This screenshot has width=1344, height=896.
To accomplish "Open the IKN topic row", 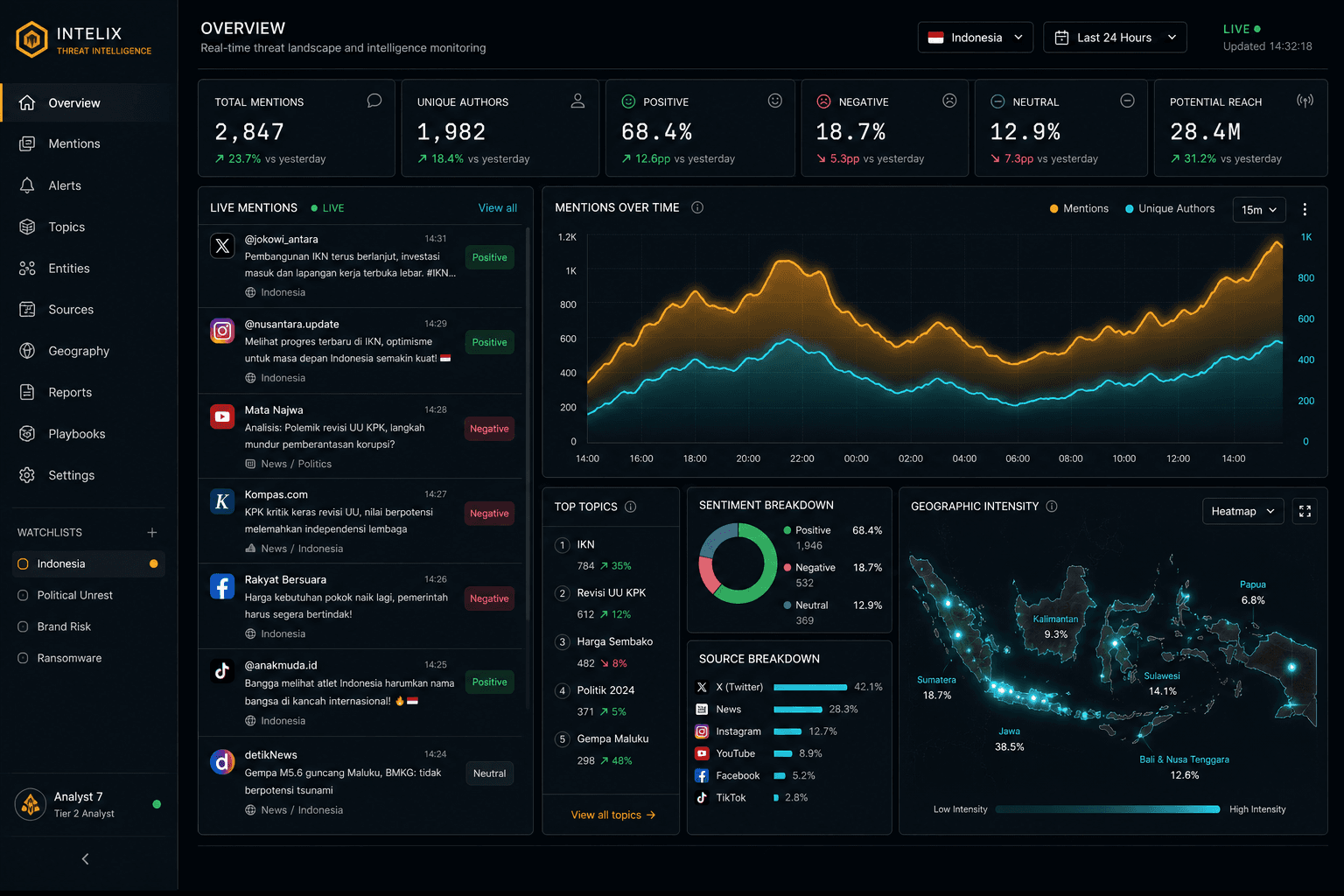I will tap(611, 555).
